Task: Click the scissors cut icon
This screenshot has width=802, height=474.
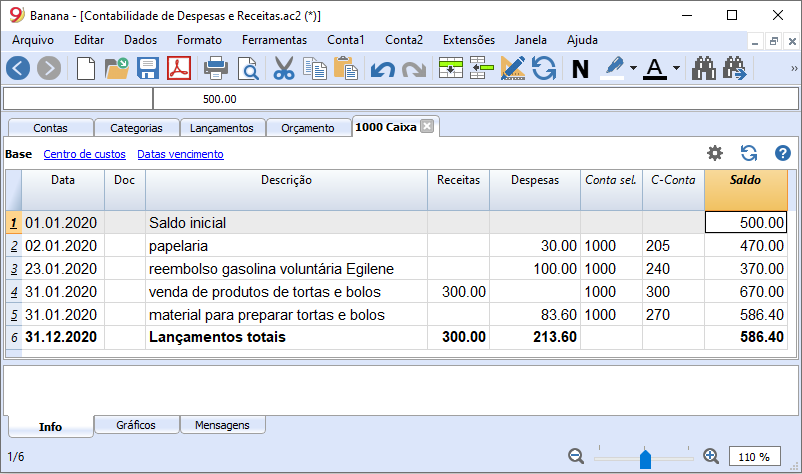Action: (284, 68)
